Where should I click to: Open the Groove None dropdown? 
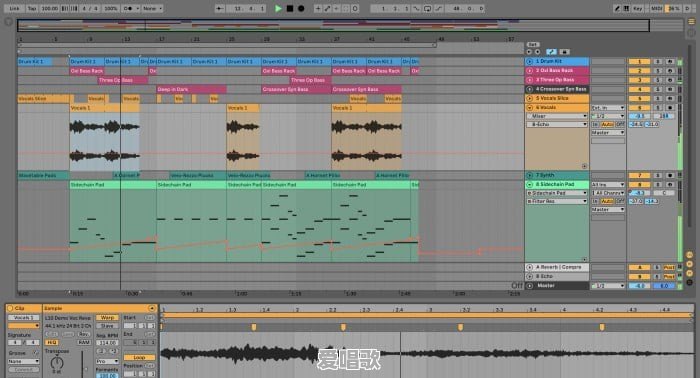(23, 361)
